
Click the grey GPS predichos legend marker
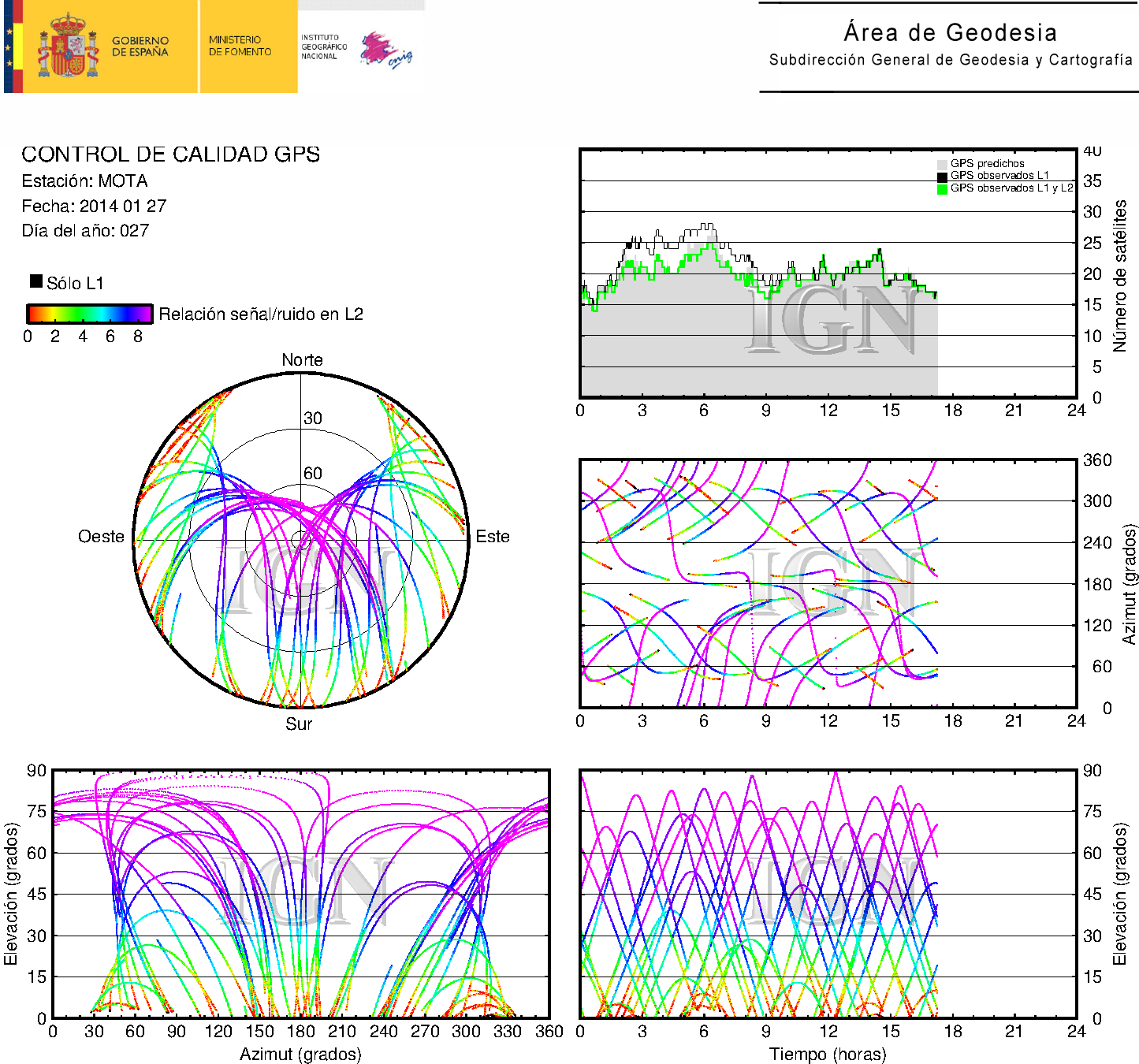point(942,164)
